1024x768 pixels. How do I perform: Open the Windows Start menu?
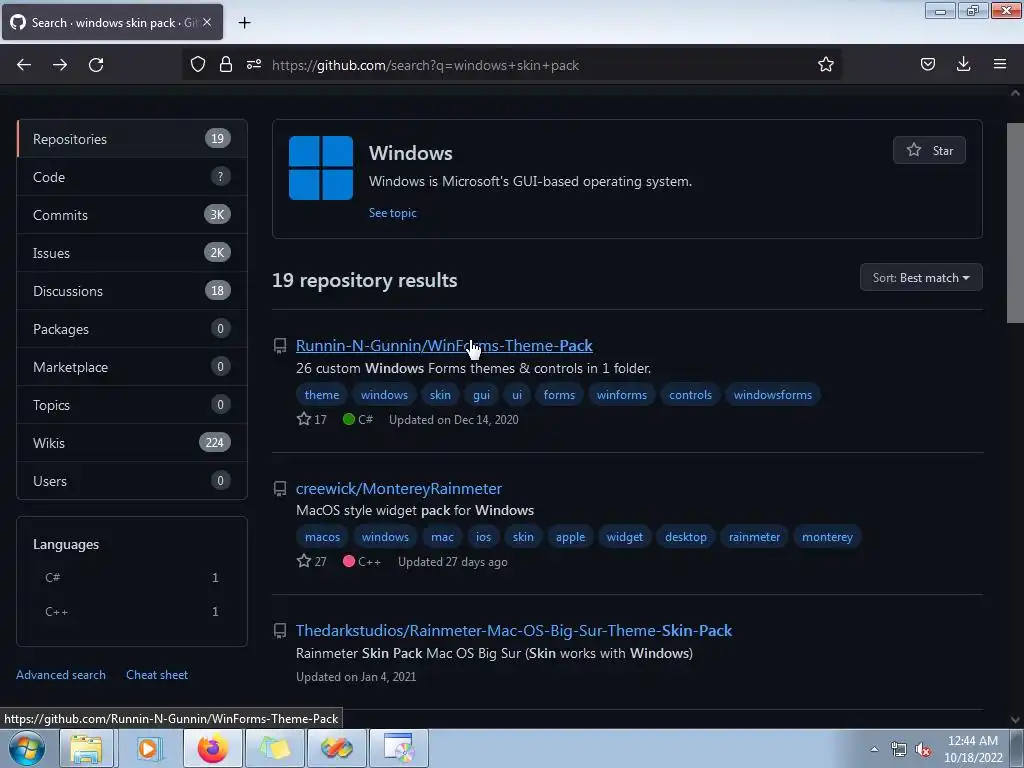click(x=26, y=748)
